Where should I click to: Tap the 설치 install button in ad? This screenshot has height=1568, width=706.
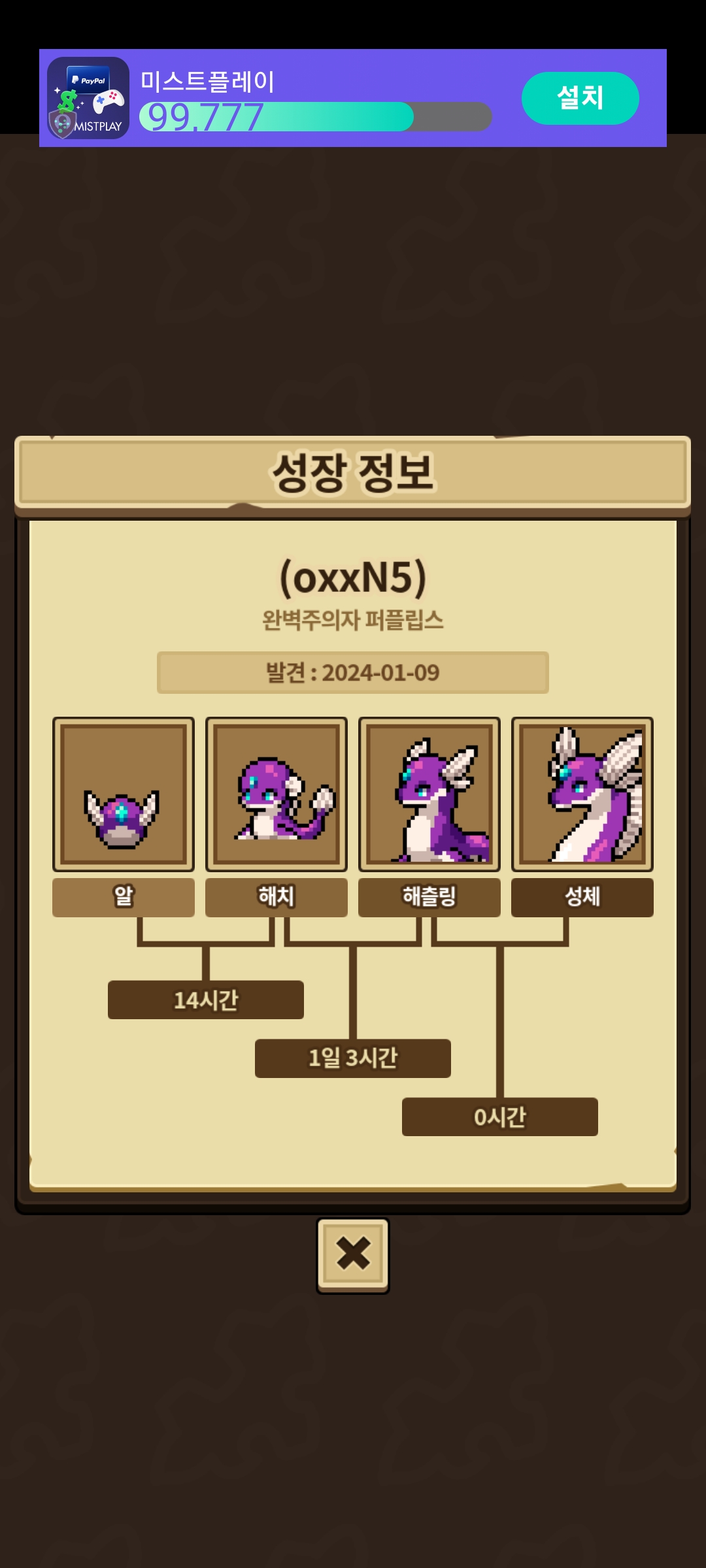pyautogui.click(x=580, y=98)
